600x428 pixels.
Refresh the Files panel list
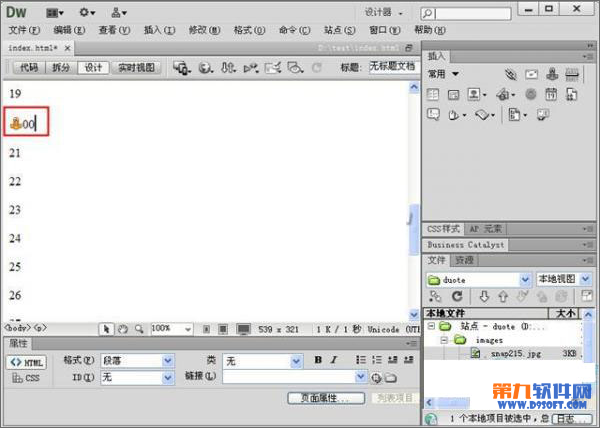point(457,297)
